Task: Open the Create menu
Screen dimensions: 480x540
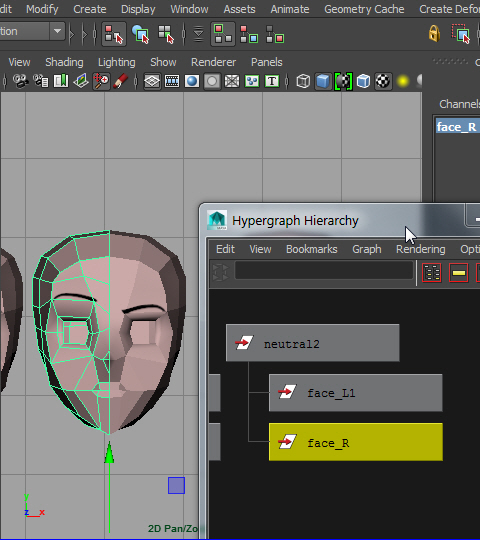Action: (90, 9)
